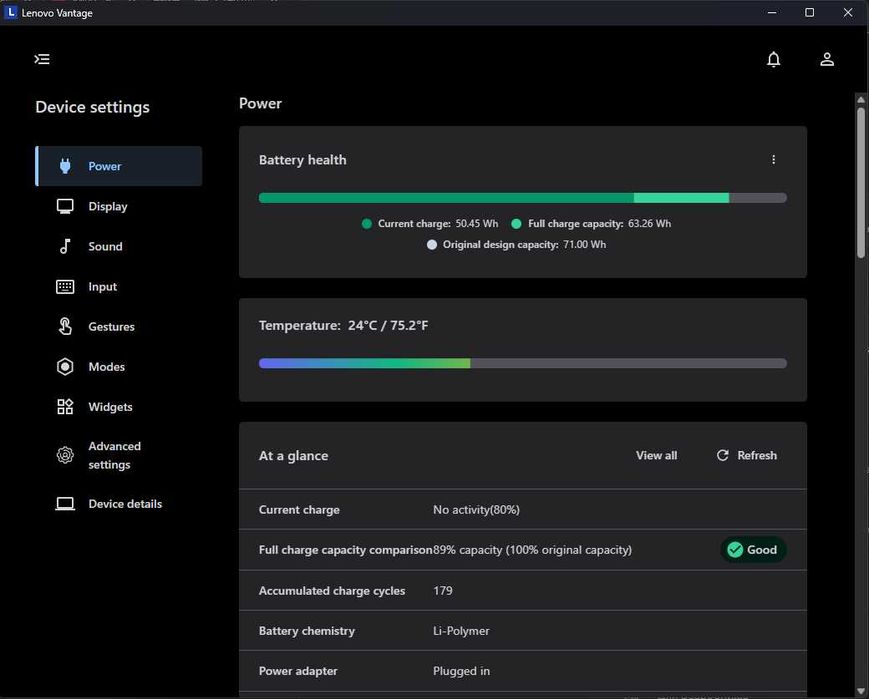Click the green checkmark in Good badge
Viewport: 869px width, 699px height.
[x=735, y=550]
